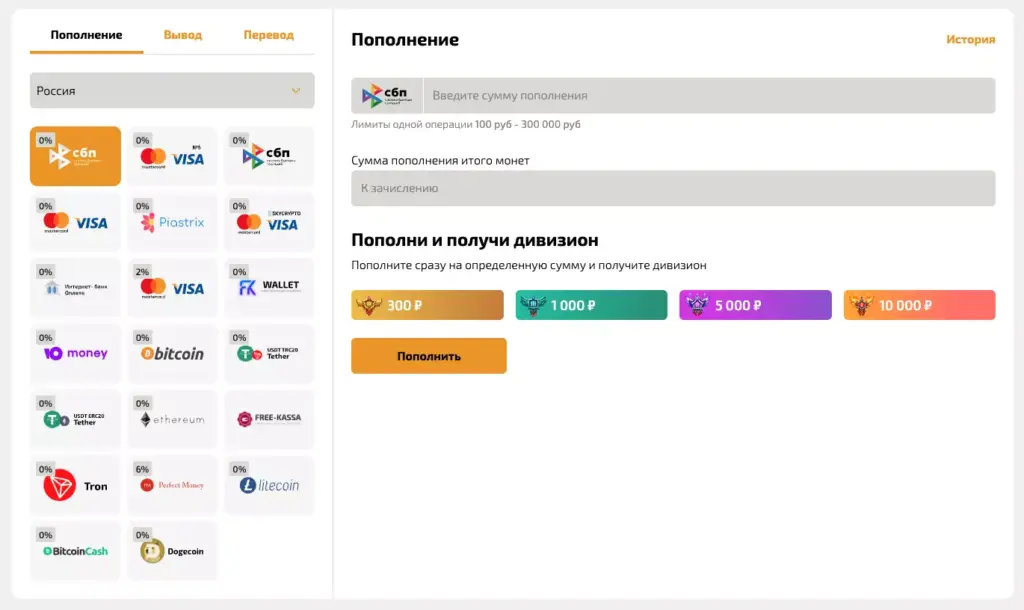Choose Tron as payment method

pos(74,484)
